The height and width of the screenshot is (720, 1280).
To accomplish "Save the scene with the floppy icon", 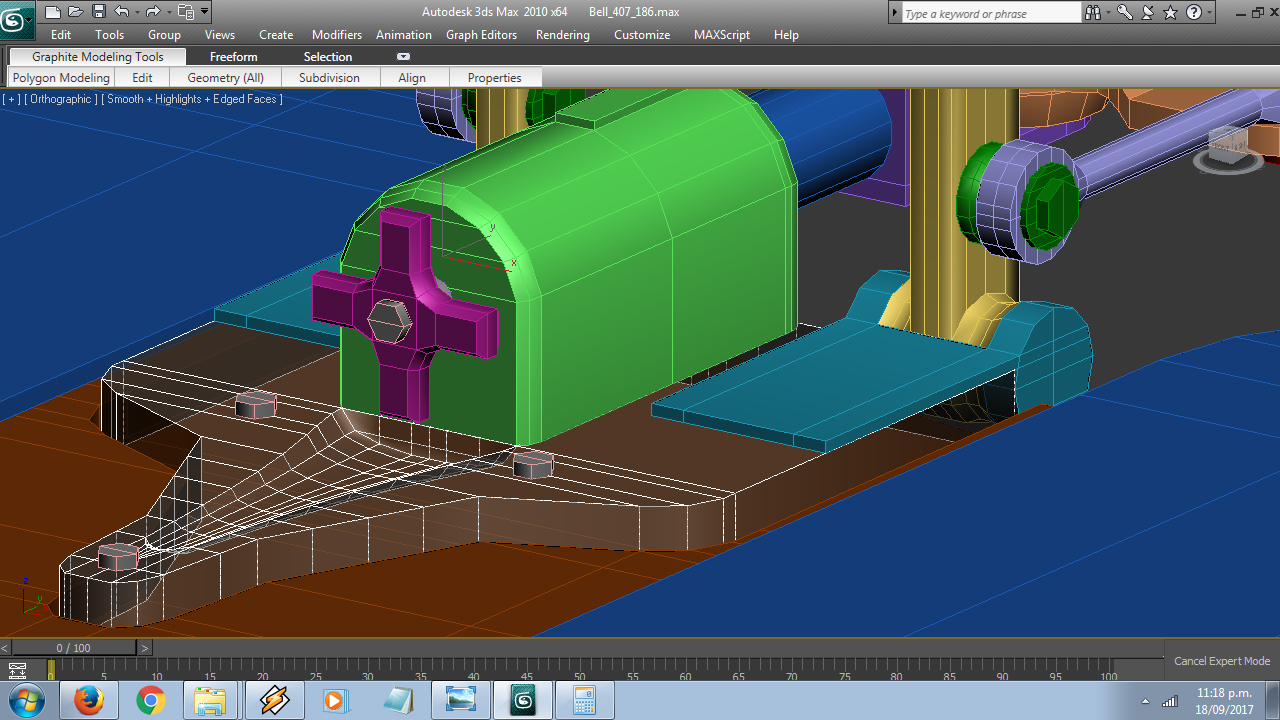I will pyautogui.click(x=98, y=11).
